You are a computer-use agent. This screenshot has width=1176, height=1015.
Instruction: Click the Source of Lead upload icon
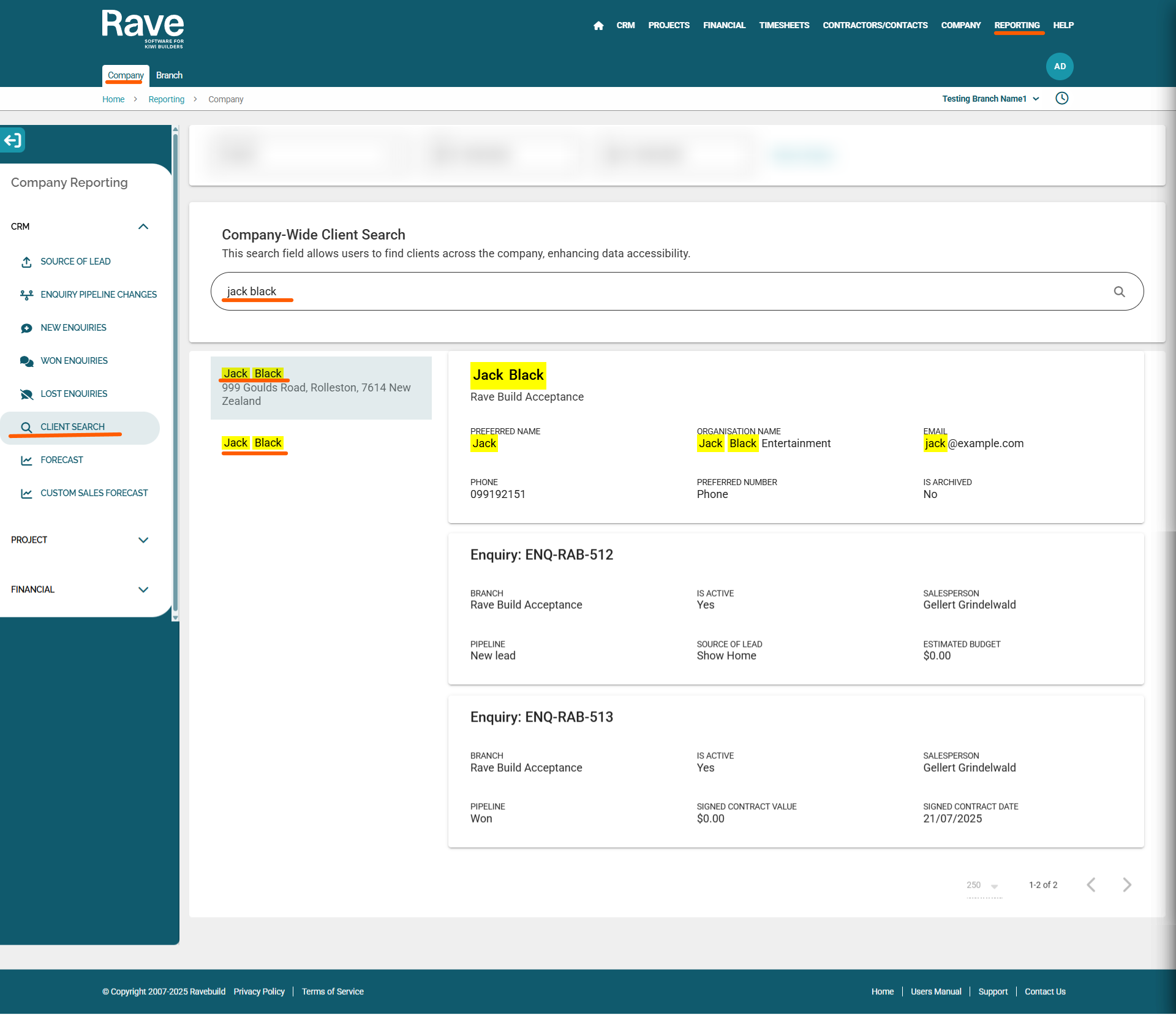tap(26, 262)
